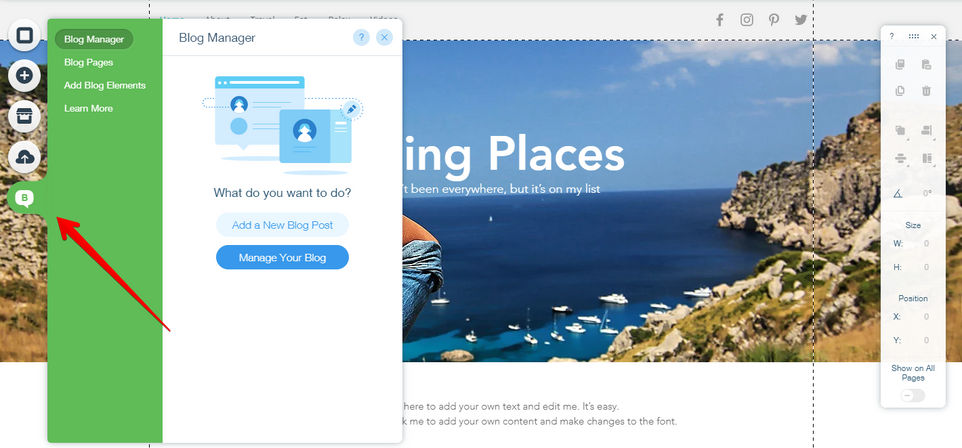Click the Copy icon in toolbar
962x448 pixels.
tap(900, 64)
